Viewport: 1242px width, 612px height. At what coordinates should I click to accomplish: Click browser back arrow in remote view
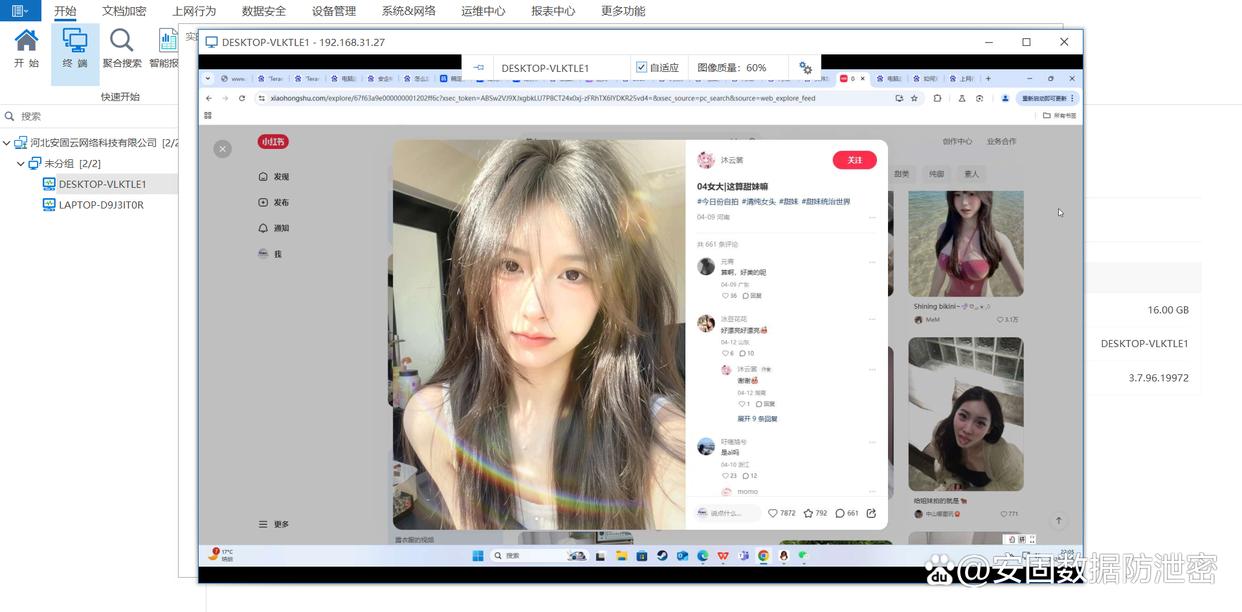tap(209, 98)
